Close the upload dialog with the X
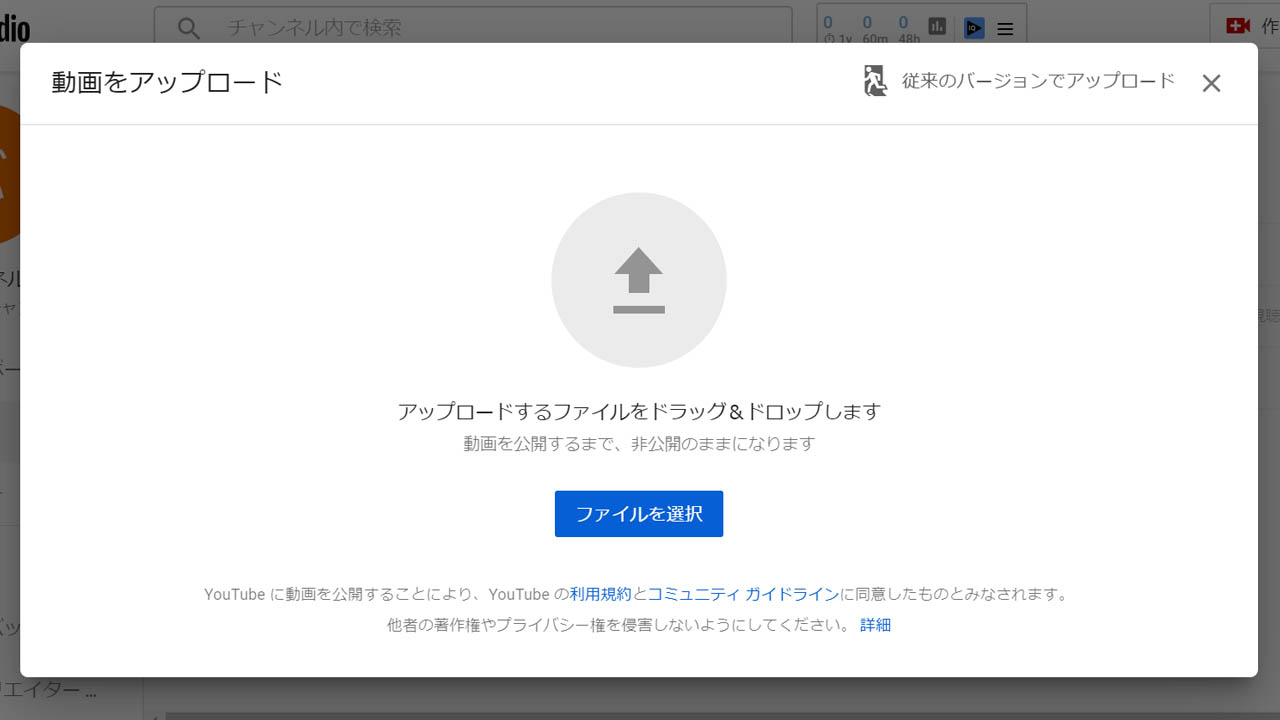1280x720 pixels. 1211,83
